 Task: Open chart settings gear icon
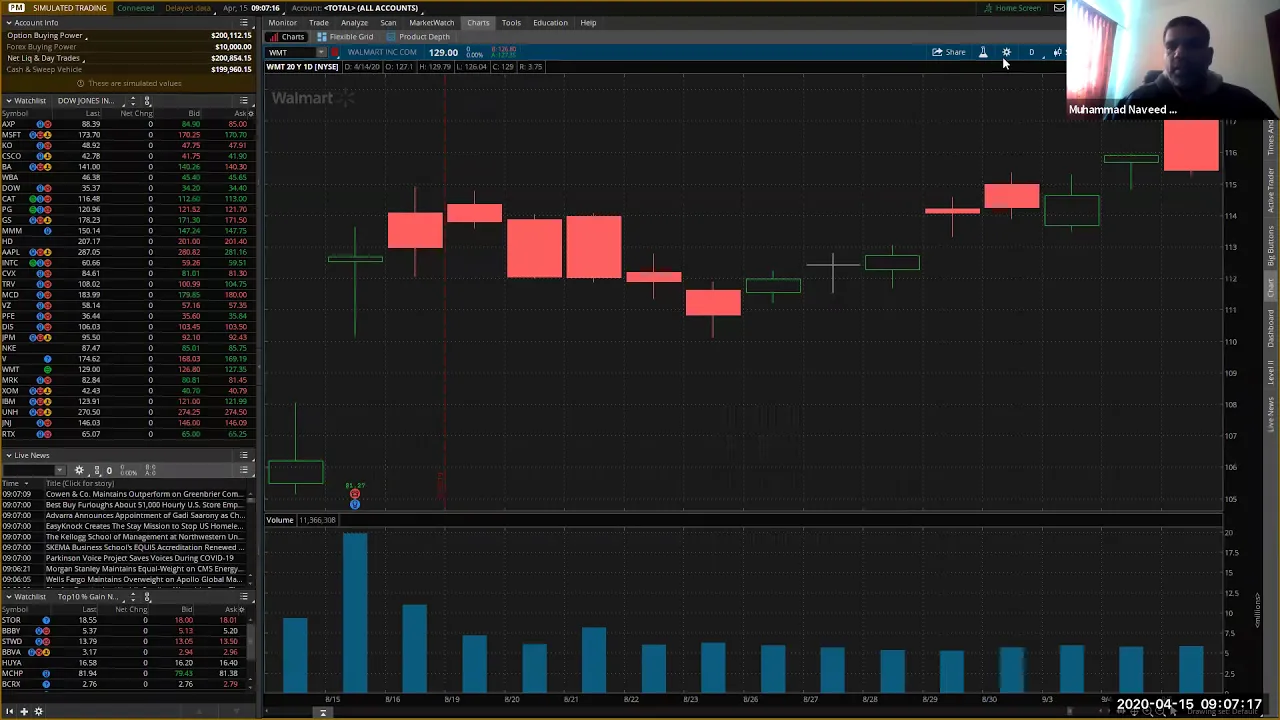click(x=1006, y=52)
